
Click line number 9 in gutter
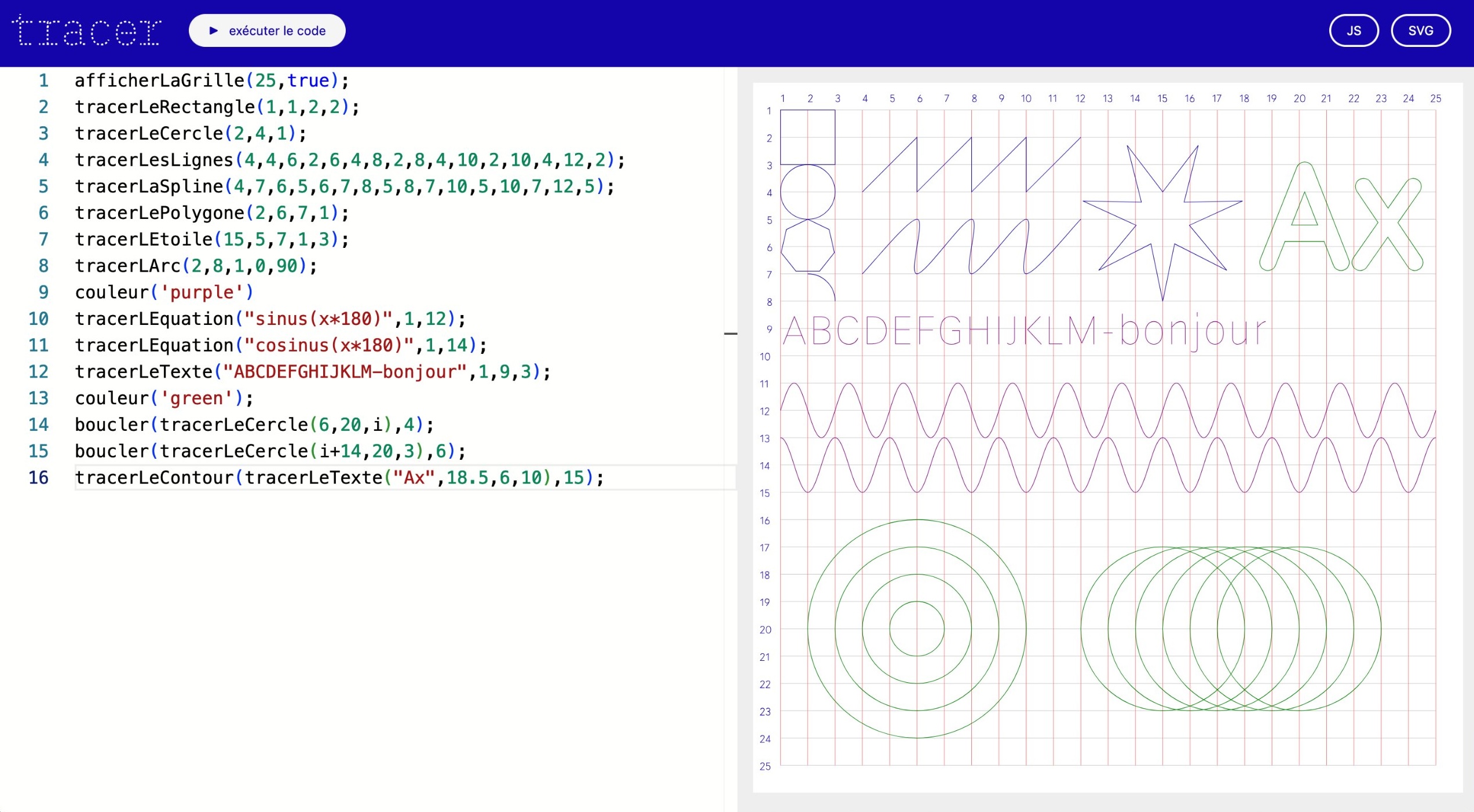pyautogui.click(x=43, y=292)
